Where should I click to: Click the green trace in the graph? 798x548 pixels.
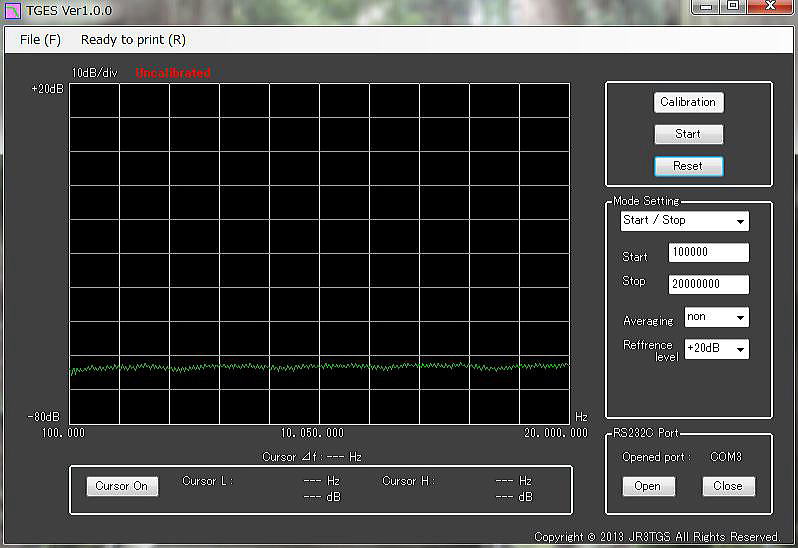[320, 366]
